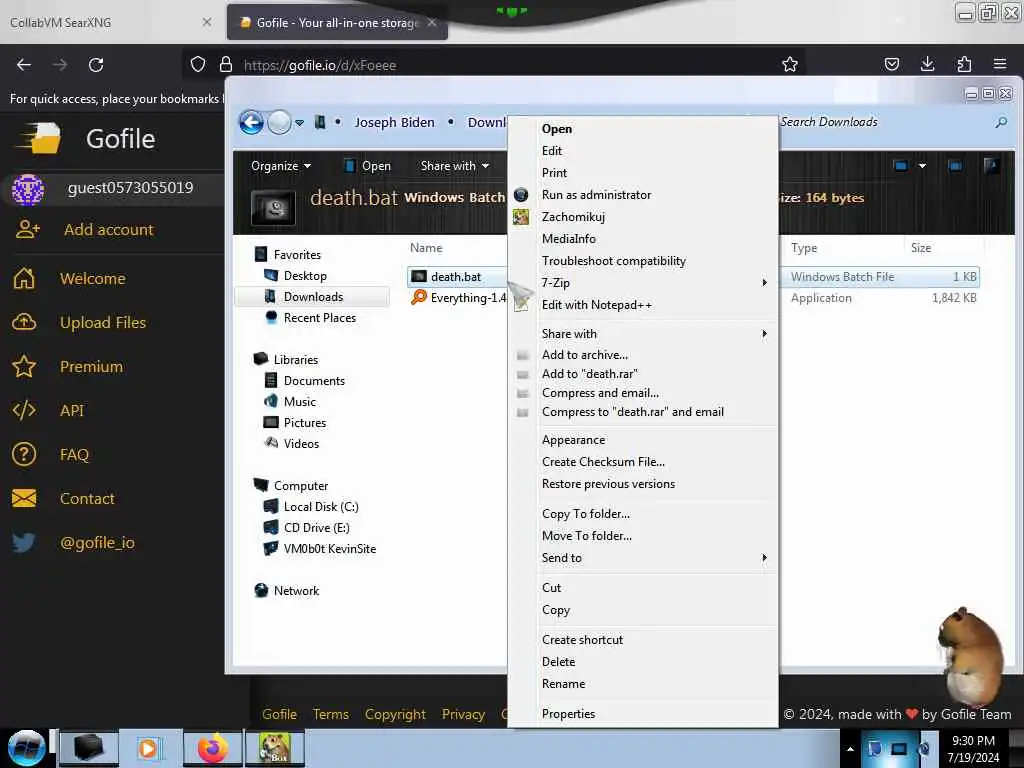Click Firefox's back navigation arrow
This screenshot has height=768, width=1024.
point(24,65)
